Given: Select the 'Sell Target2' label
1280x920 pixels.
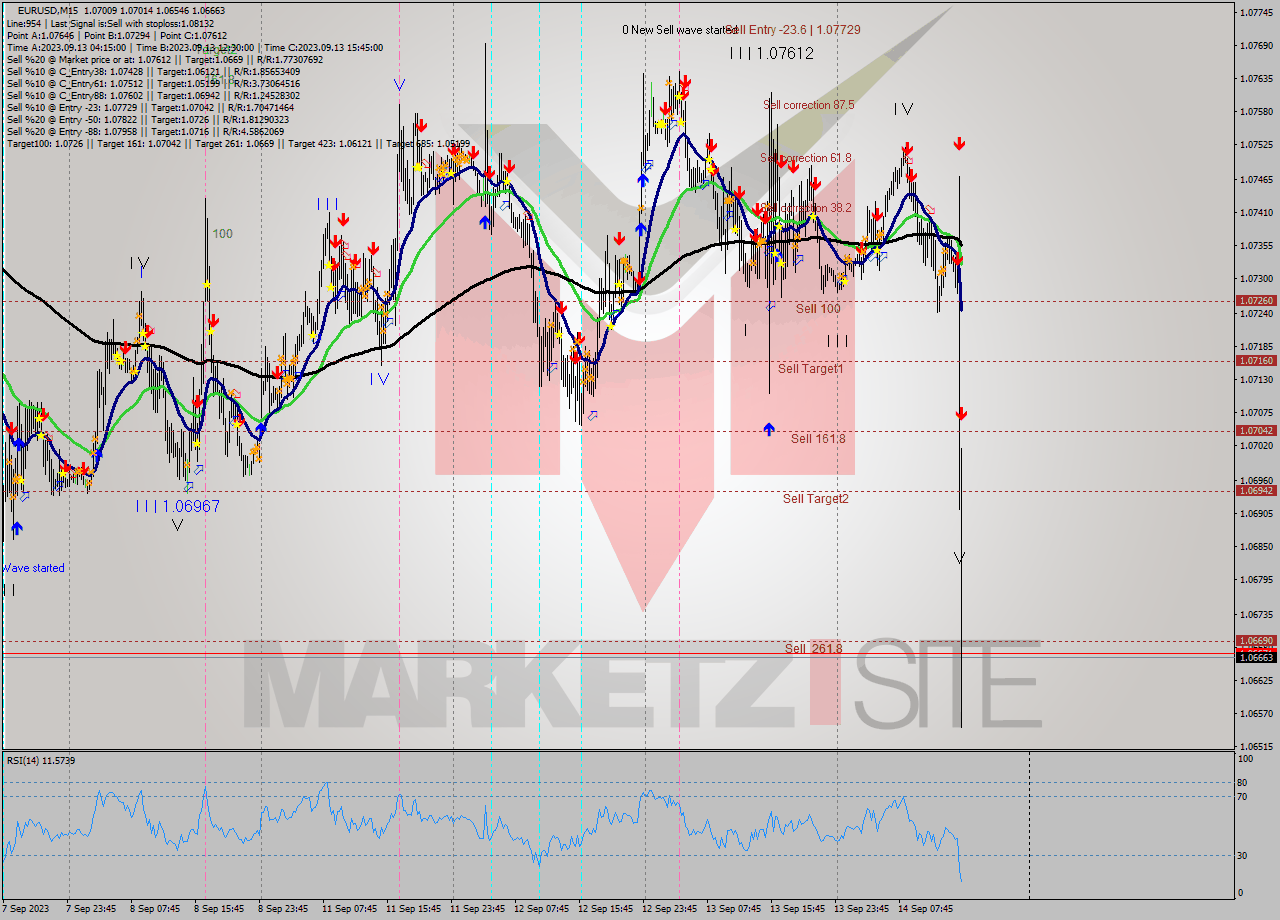Looking at the screenshot, I should coord(815,498).
